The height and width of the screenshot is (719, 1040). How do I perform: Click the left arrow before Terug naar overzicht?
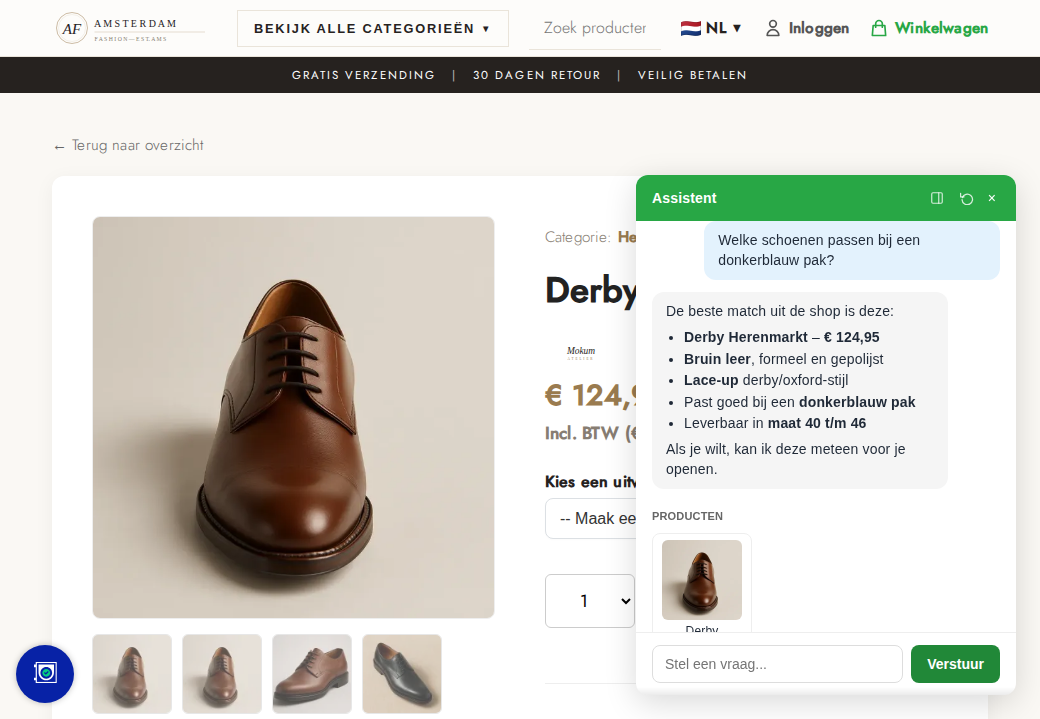point(59,147)
